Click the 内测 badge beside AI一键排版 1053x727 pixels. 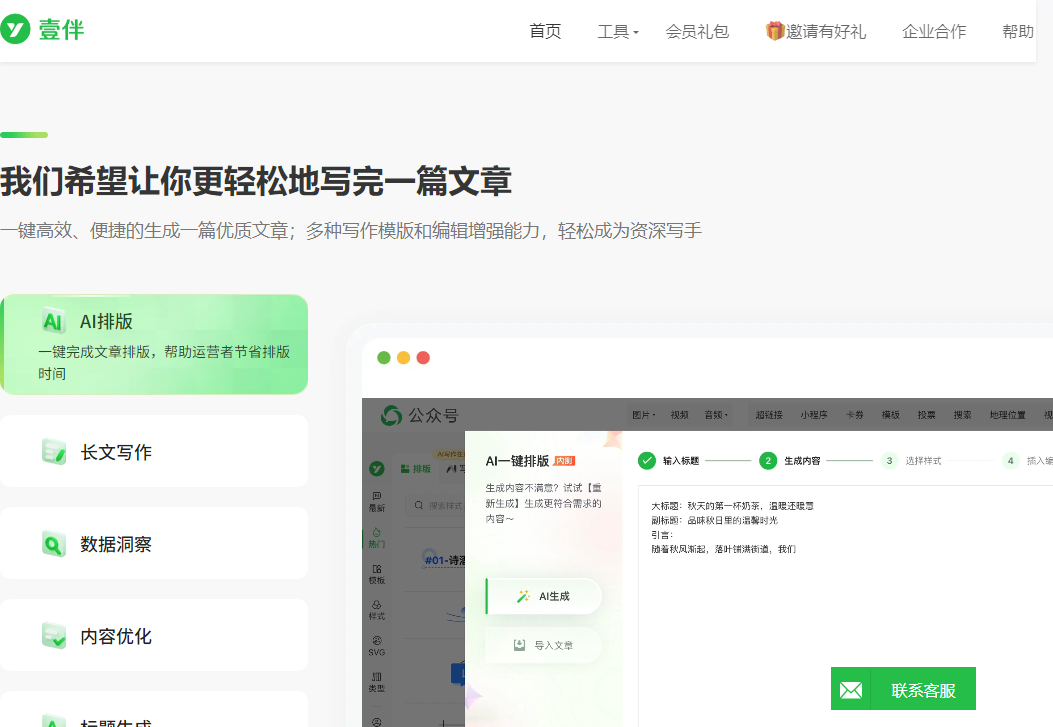click(564, 461)
